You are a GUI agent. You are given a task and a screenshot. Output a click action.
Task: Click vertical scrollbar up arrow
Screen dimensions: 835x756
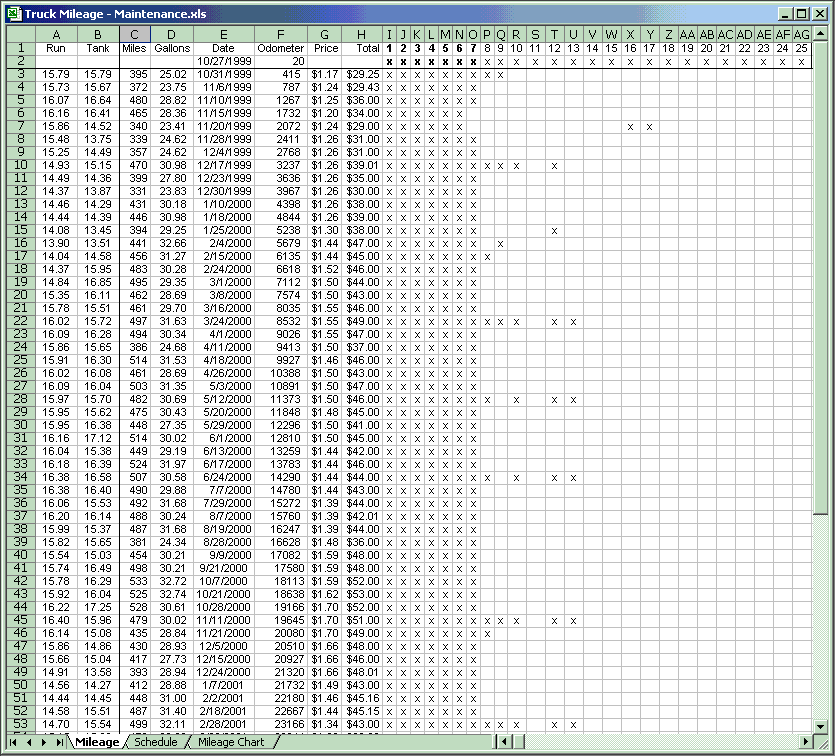coord(820,35)
